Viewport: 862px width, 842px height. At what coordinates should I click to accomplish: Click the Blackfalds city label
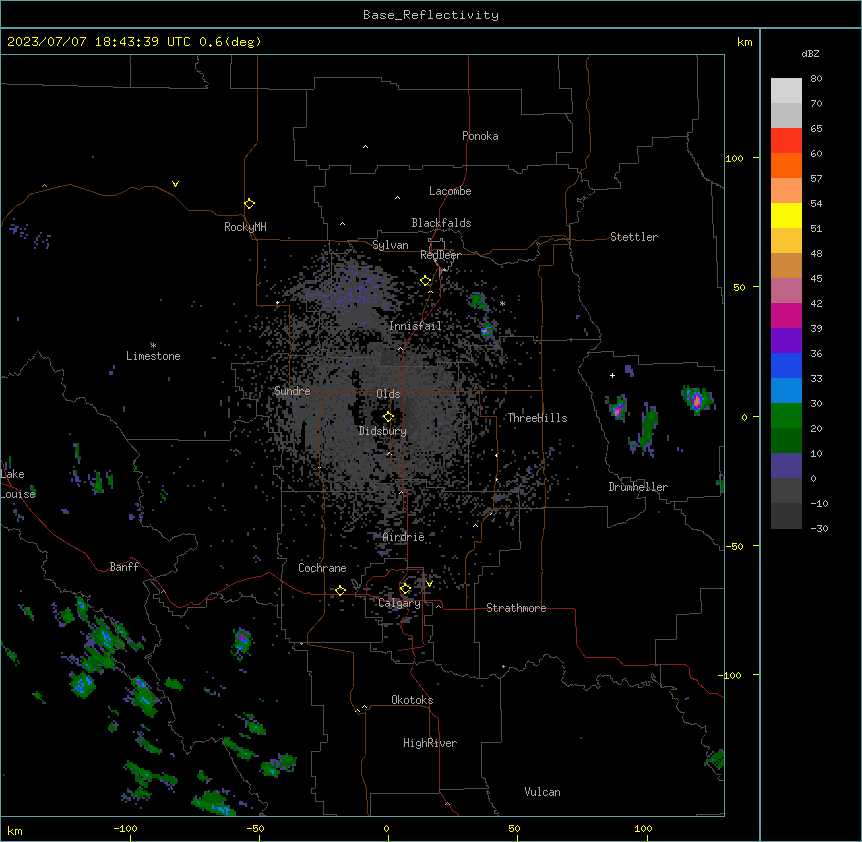click(x=441, y=223)
